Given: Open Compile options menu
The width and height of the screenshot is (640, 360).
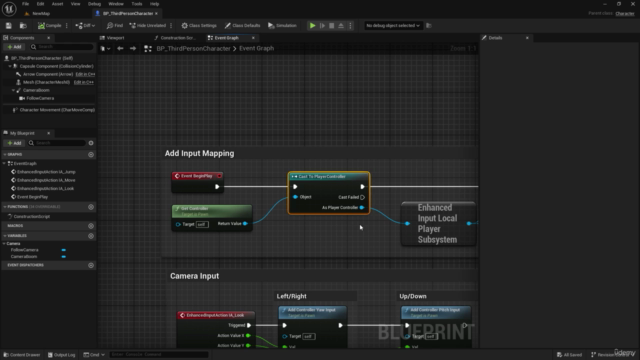Looking at the screenshot, I should point(67,26).
